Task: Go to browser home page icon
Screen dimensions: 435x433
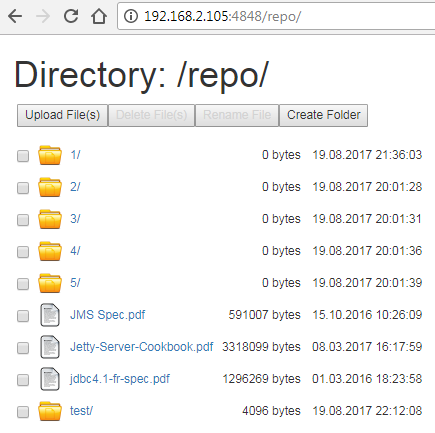Action: click(x=99, y=16)
